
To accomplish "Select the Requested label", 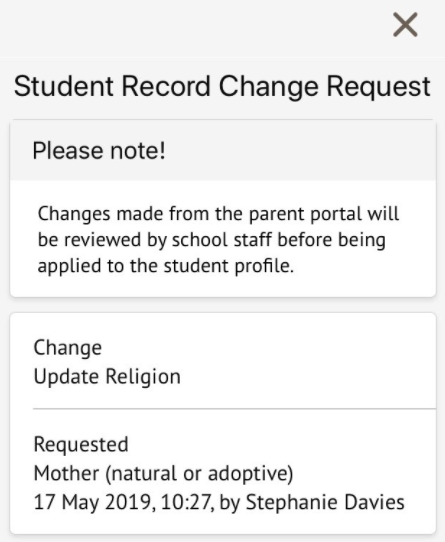I will [81, 444].
